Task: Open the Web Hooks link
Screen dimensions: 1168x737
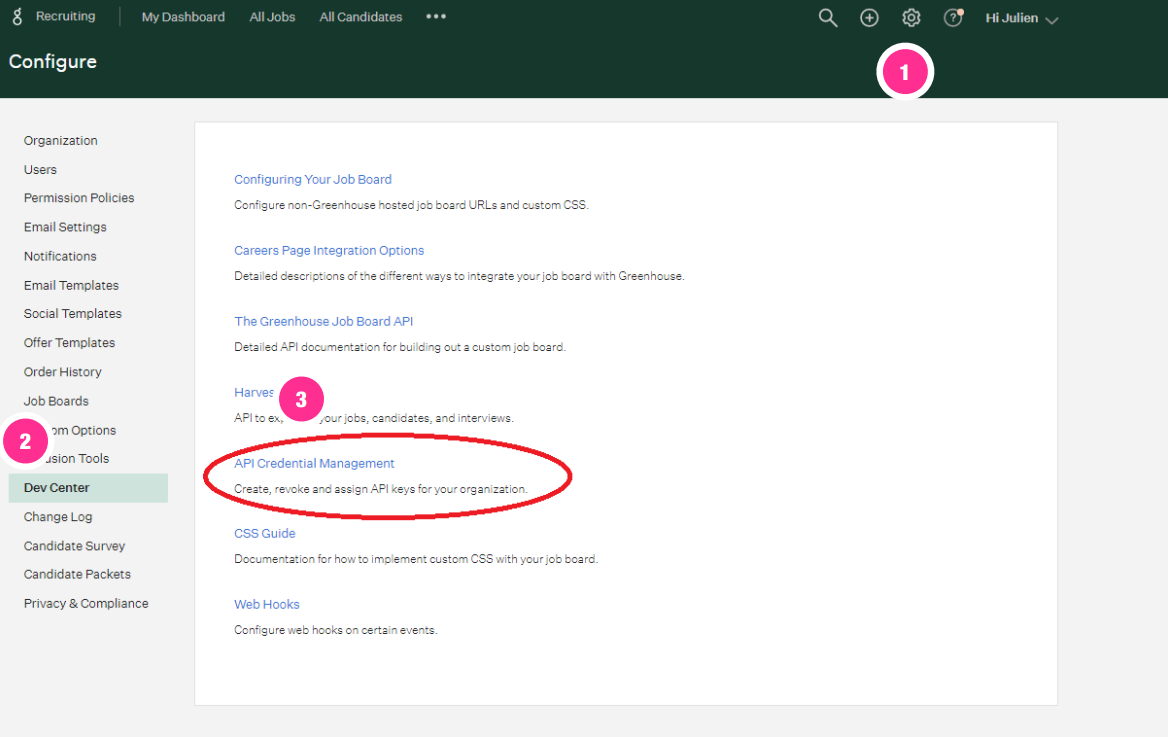Action: 267,604
